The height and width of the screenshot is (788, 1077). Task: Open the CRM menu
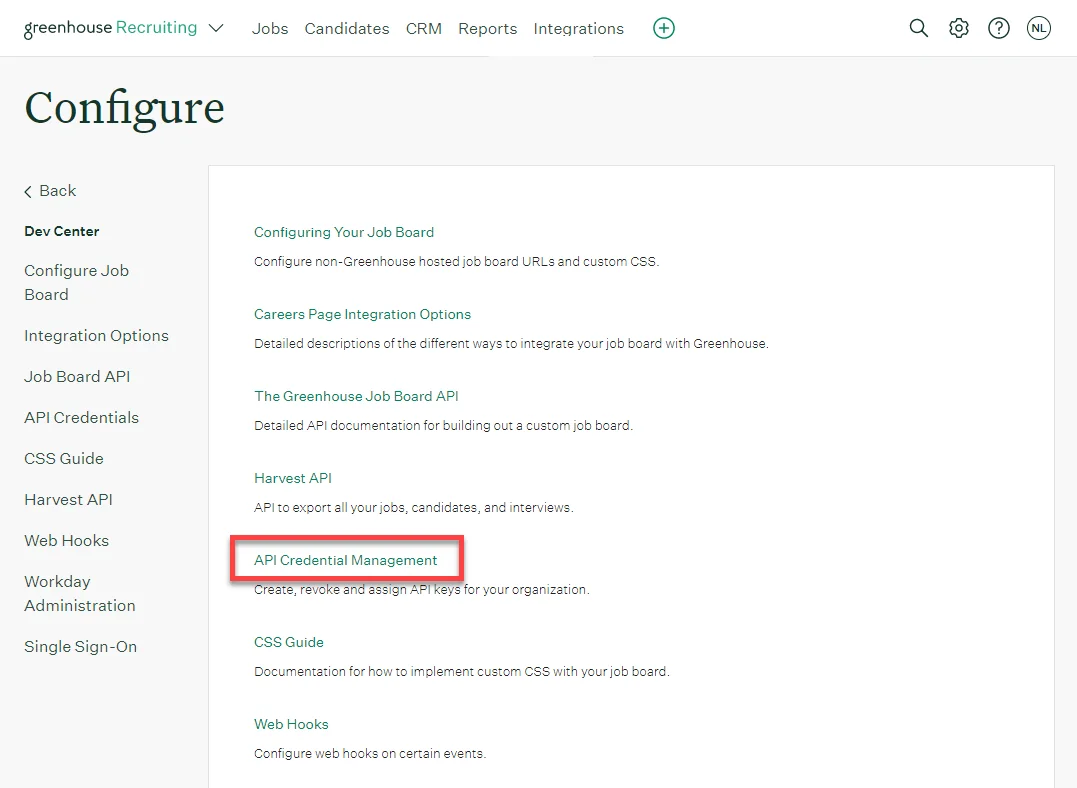[x=424, y=29]
